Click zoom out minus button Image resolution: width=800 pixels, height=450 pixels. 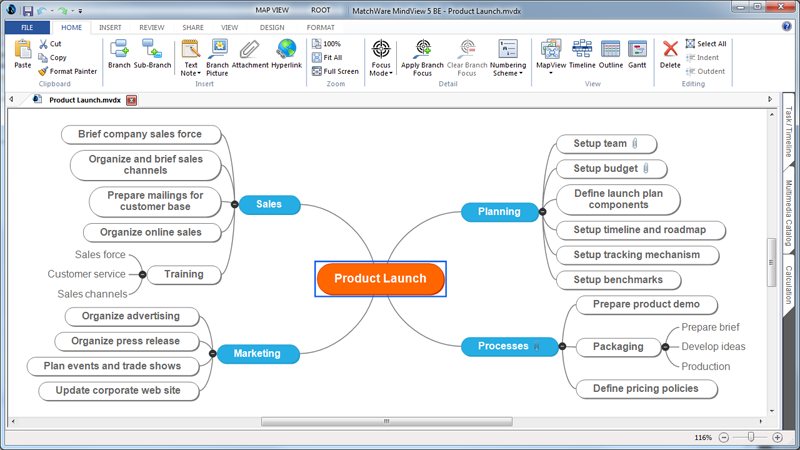[x=723, y=437]
